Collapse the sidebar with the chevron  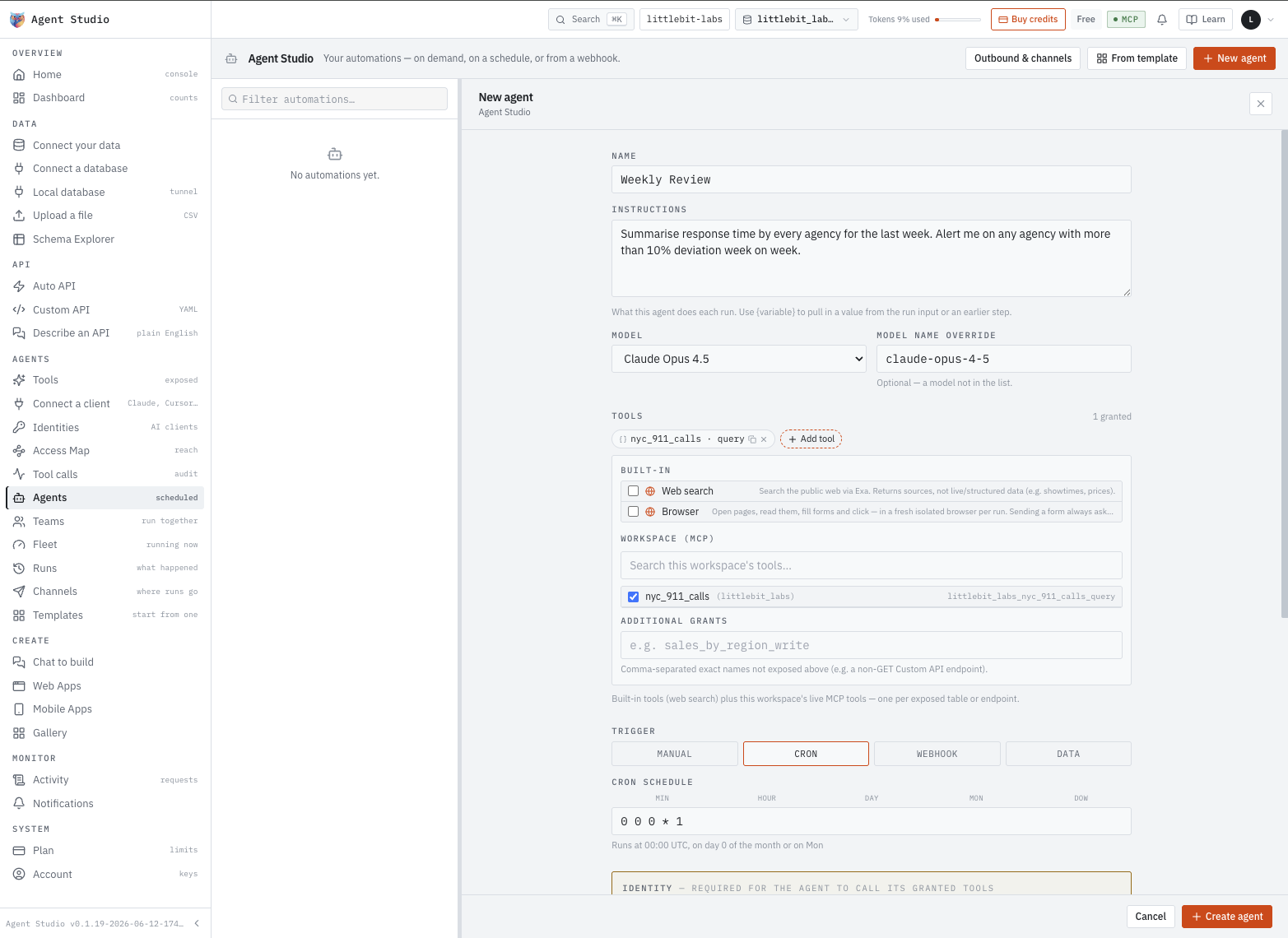pos(197,923)
